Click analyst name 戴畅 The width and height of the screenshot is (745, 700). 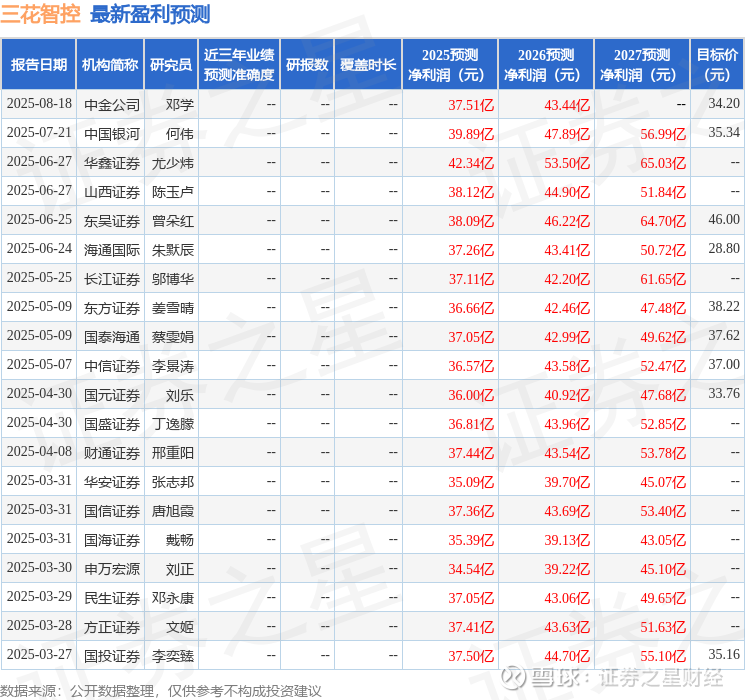click(180, 540)
